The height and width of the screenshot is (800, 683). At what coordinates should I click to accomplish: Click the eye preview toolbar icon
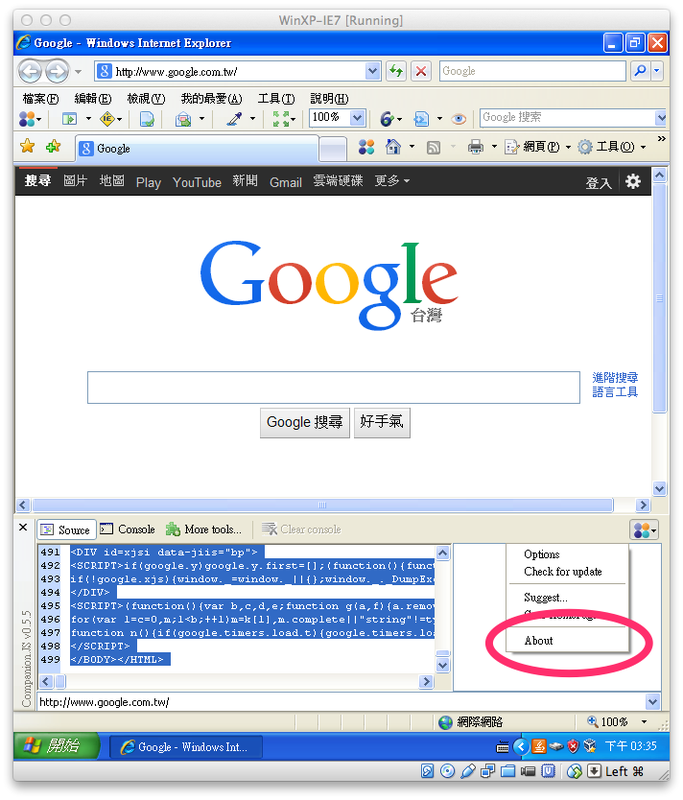(459, 119)
